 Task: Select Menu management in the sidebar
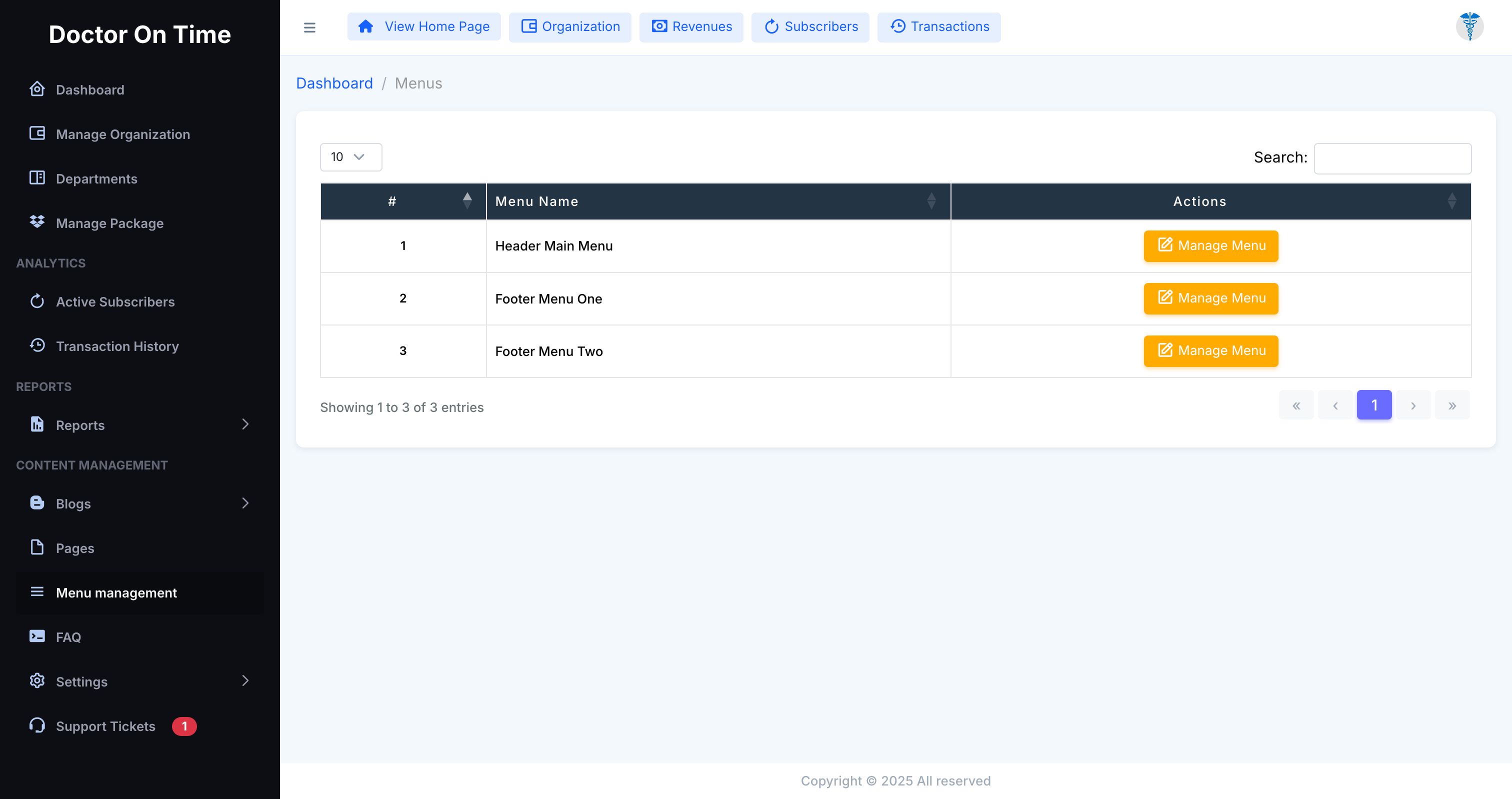click(139, 593)
